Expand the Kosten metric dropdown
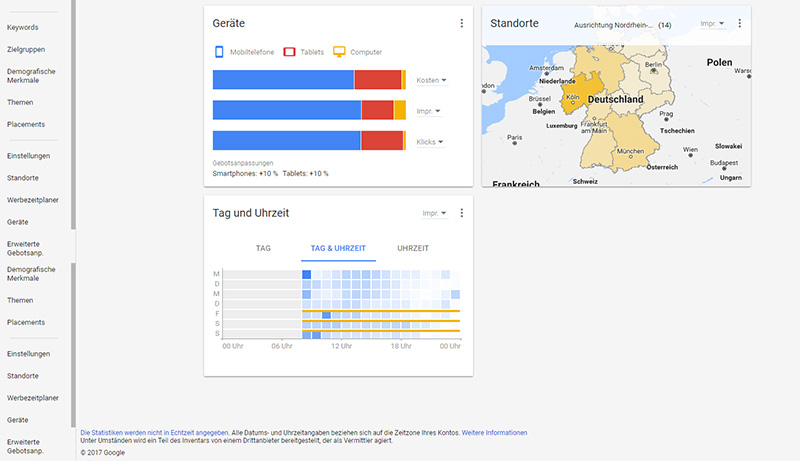Image resolution: width=800 pixels, height=461 pixels. click(x=431, y=81)
